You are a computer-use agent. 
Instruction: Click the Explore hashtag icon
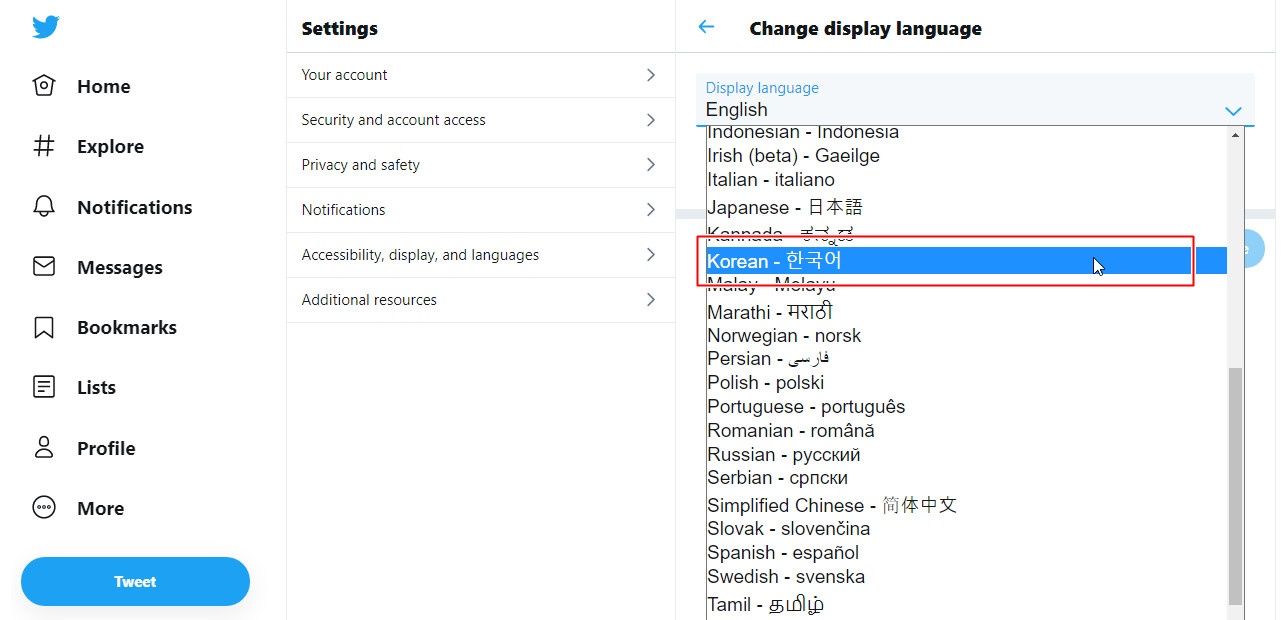tap(44, 146)
